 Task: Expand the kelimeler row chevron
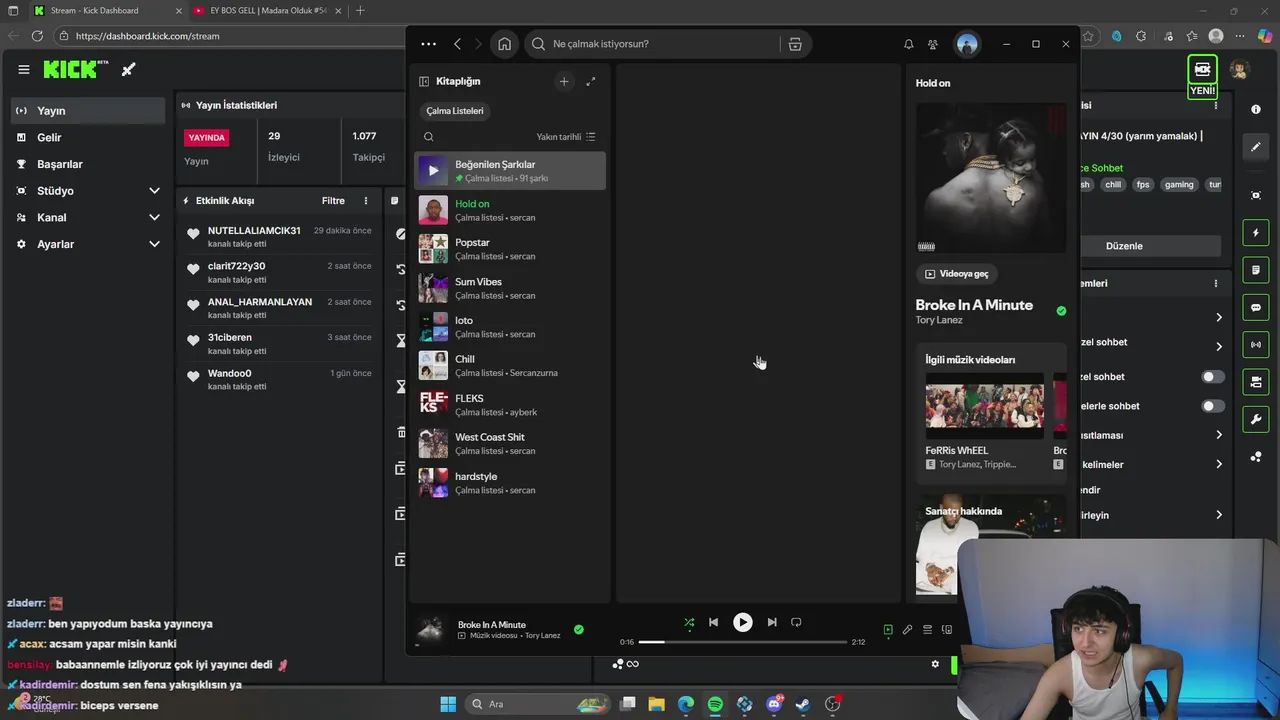[1219, 464]
